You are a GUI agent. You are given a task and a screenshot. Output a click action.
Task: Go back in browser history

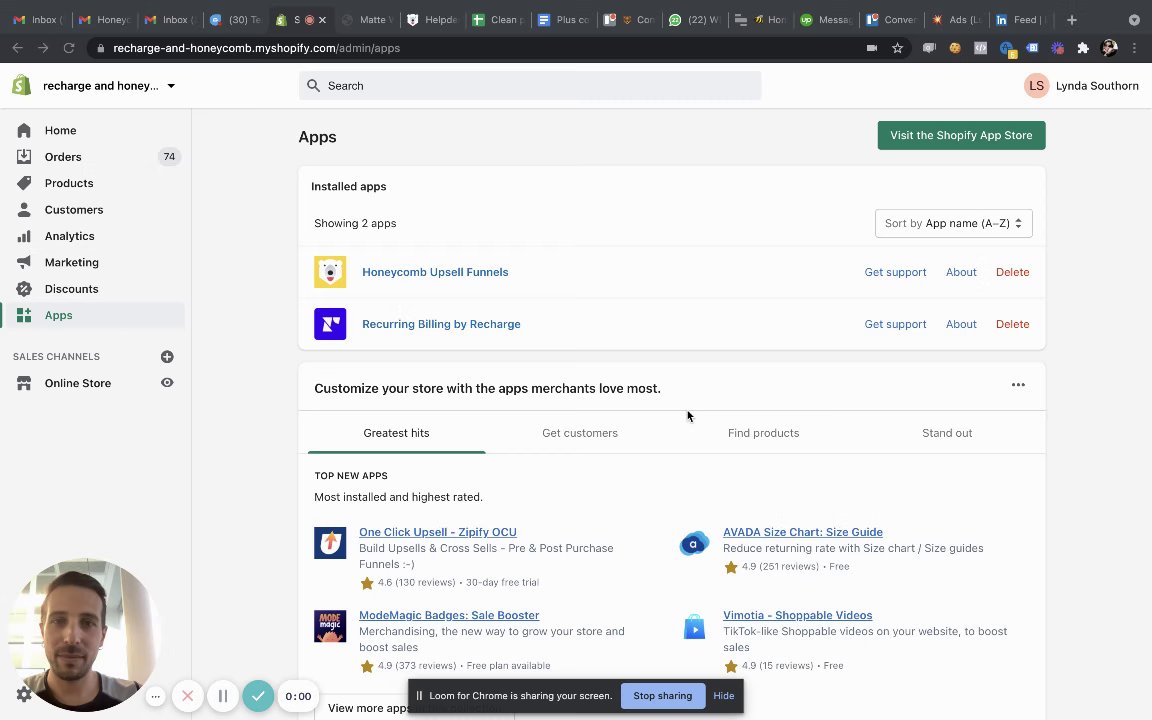(18, 48)
